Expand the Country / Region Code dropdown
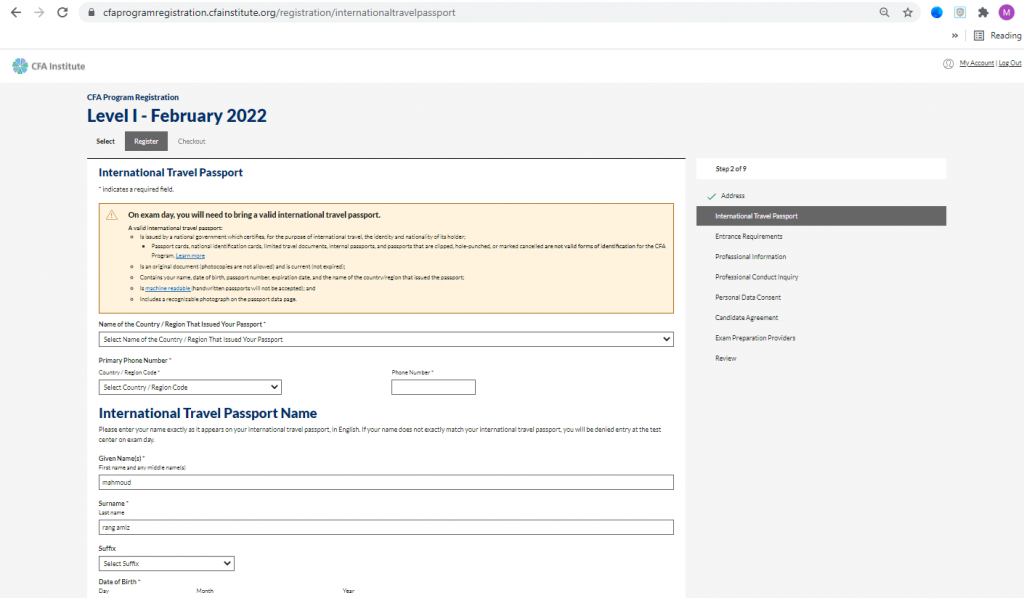Viewport: 1024px width, 598px height. 190,387
